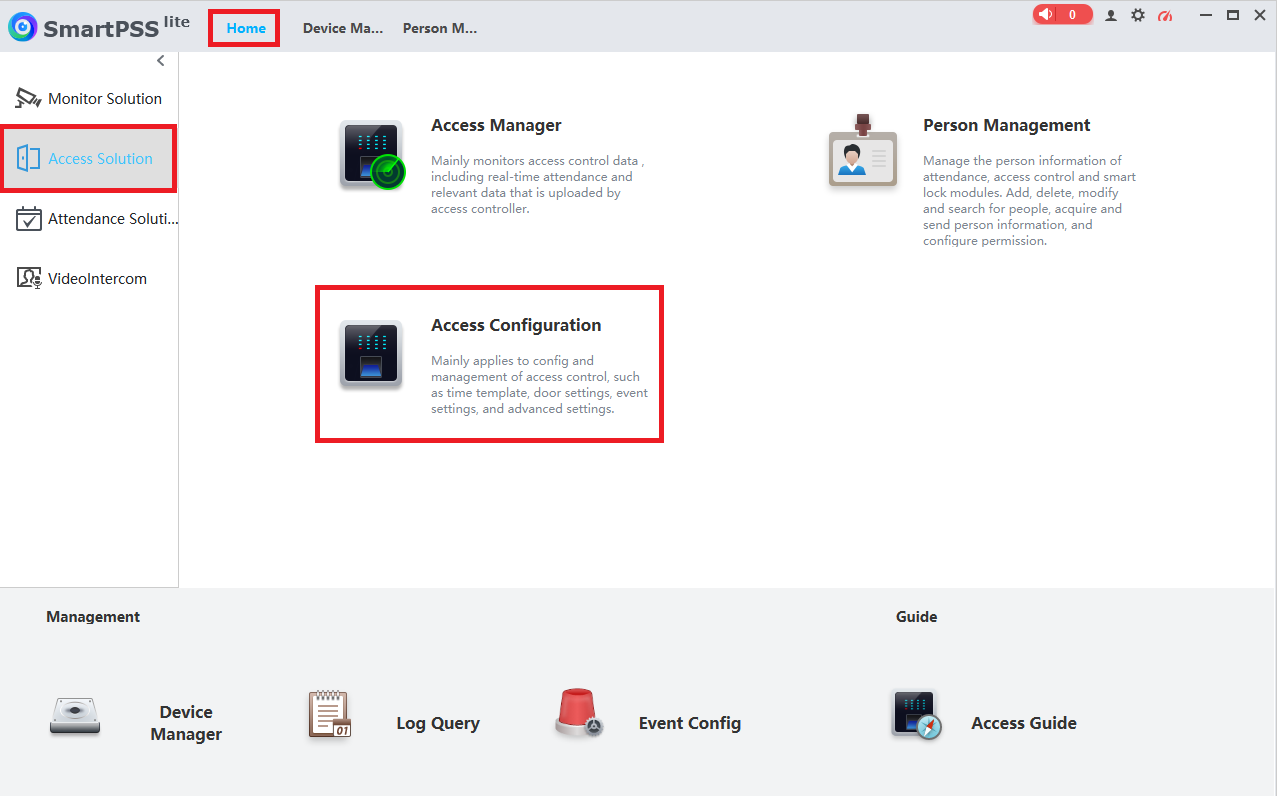This screenshot has width=1277, height=796.
Task: Open the Access Configuration device icon
Action: coord(371,354)
